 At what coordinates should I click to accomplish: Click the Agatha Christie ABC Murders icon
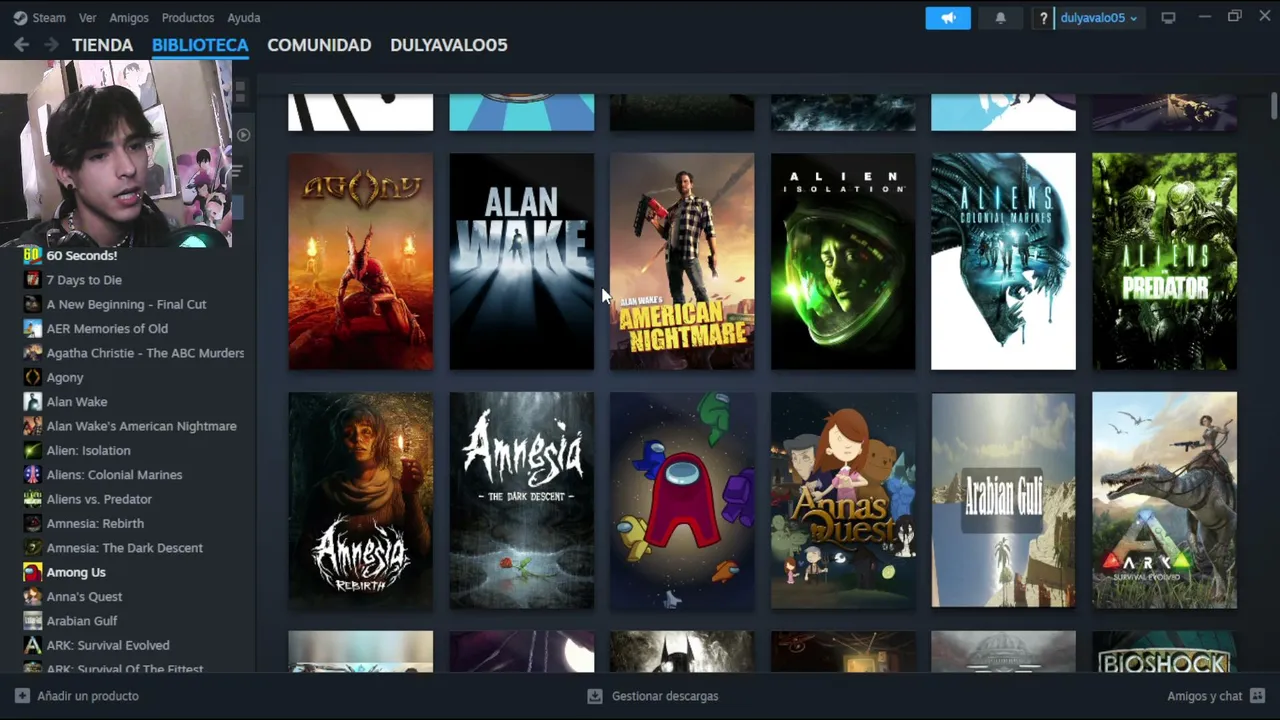[33, 353]
